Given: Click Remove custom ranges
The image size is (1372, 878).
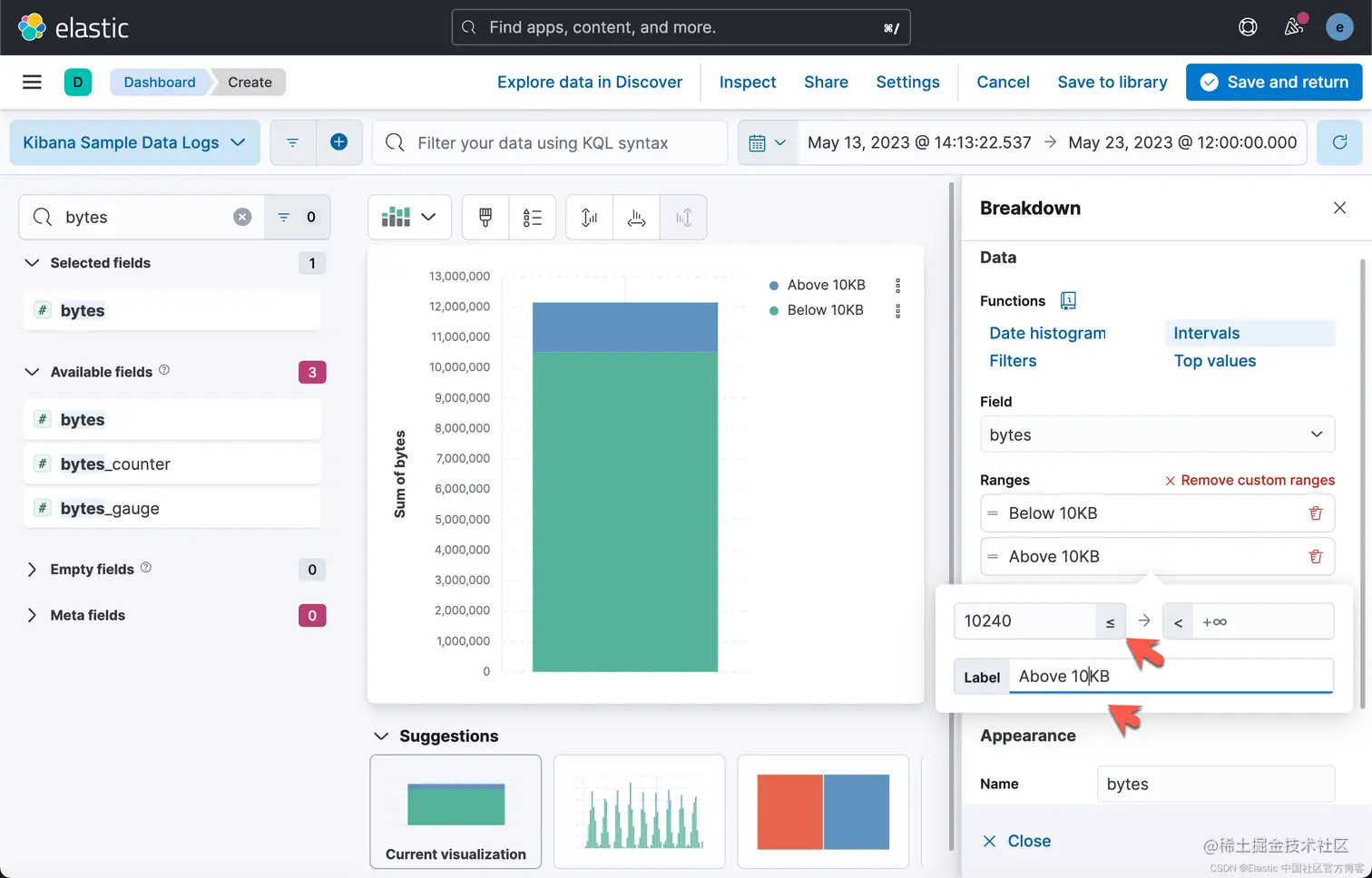Looking at the screenshot, I should (x=1249, y=480).
